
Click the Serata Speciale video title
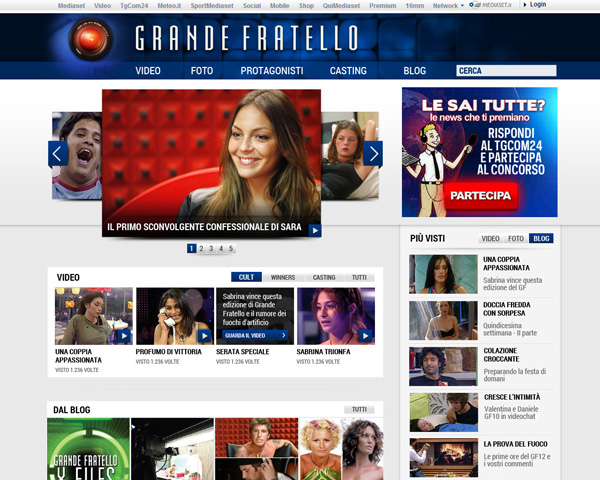(243, 352)
